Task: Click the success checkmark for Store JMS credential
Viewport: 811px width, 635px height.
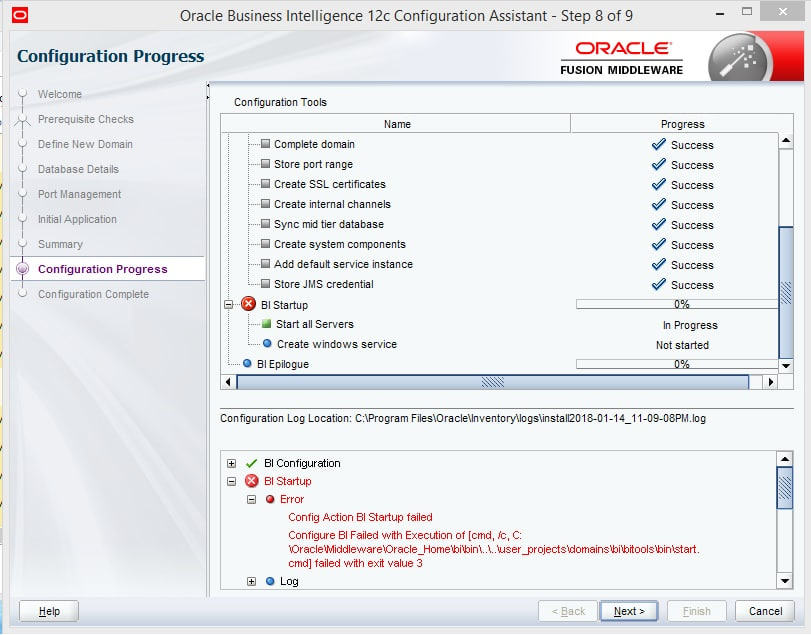Action: [x=658, y=284]
